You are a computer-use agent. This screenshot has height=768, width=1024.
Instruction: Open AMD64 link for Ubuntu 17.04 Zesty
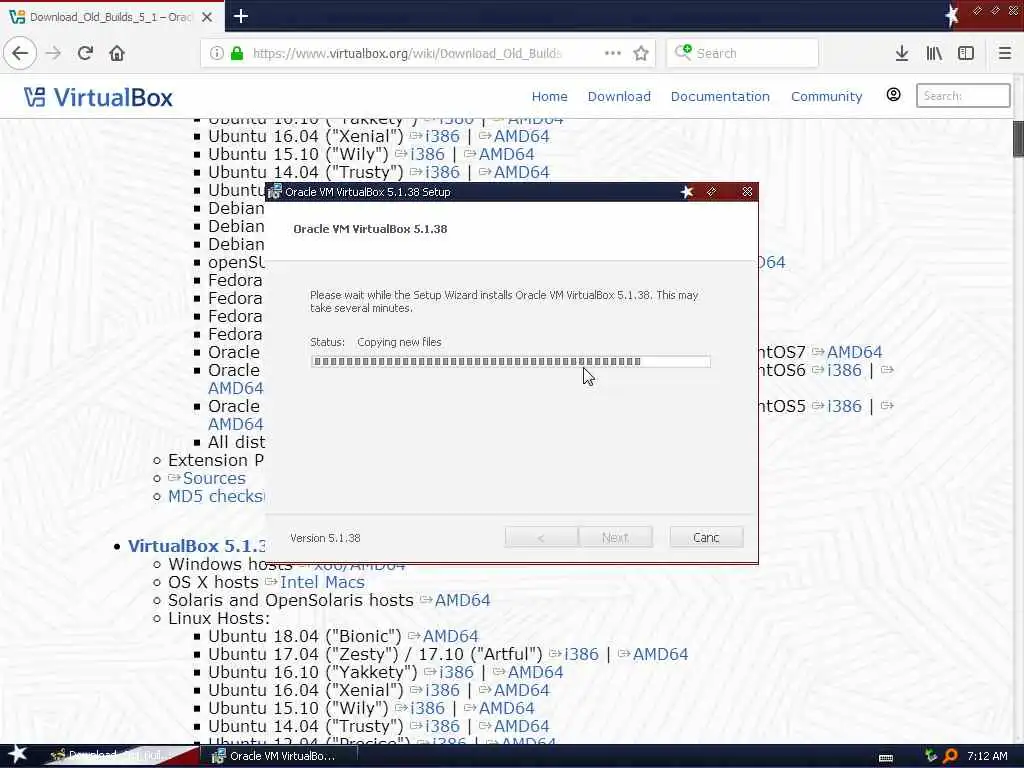coord(660,654)
